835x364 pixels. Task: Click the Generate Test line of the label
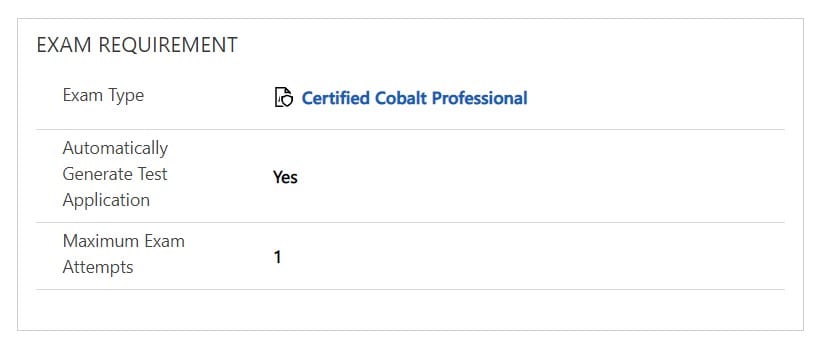pos(115,174)
